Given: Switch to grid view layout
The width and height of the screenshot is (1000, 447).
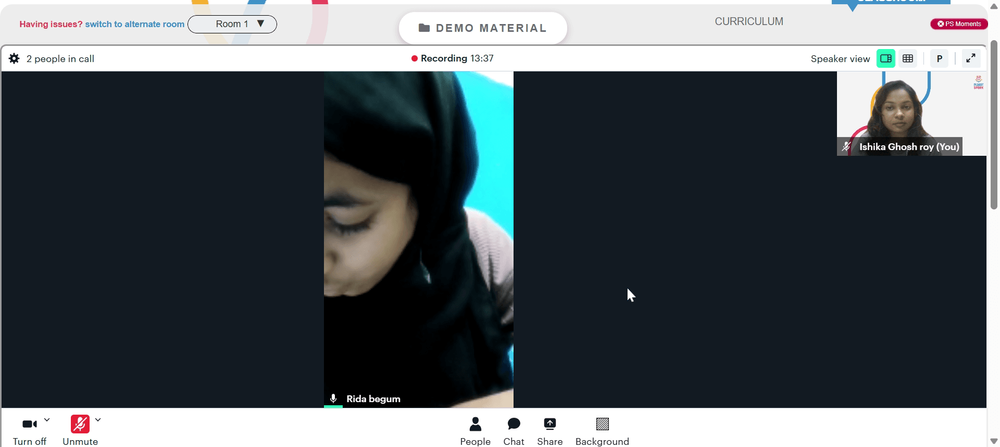Looking at the screenshot, I should [908, 59].
